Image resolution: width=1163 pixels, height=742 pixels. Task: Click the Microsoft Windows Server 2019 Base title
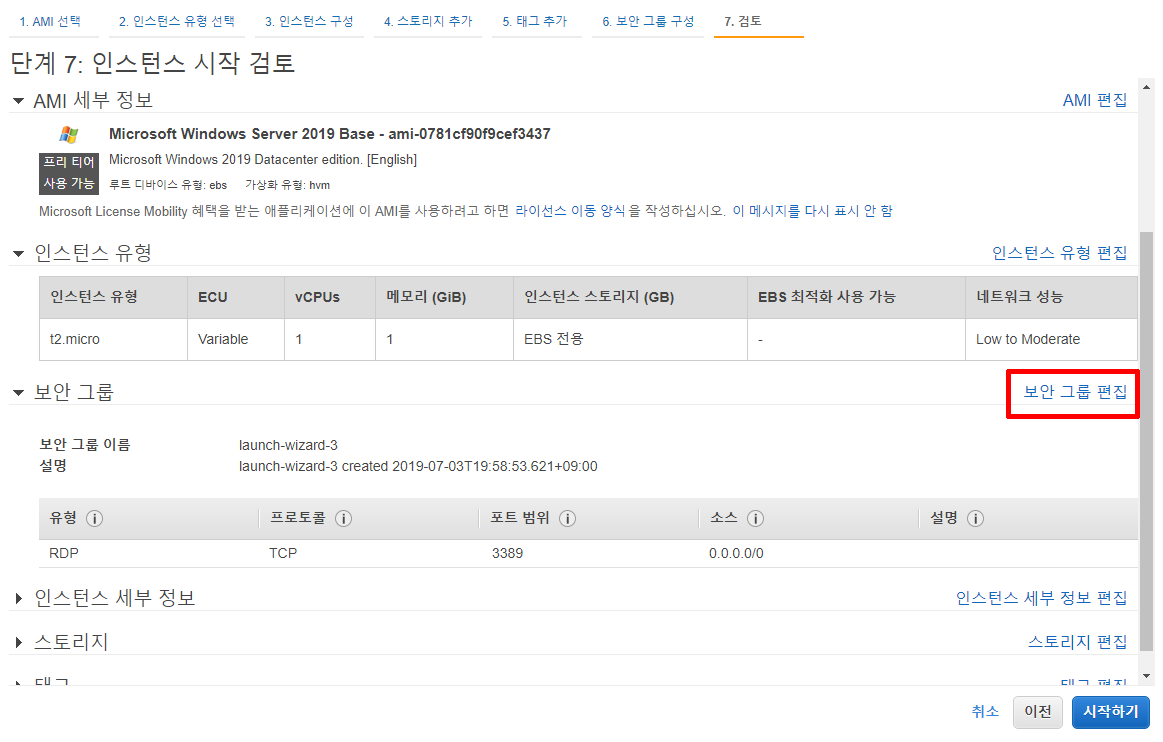coord(329,134)
